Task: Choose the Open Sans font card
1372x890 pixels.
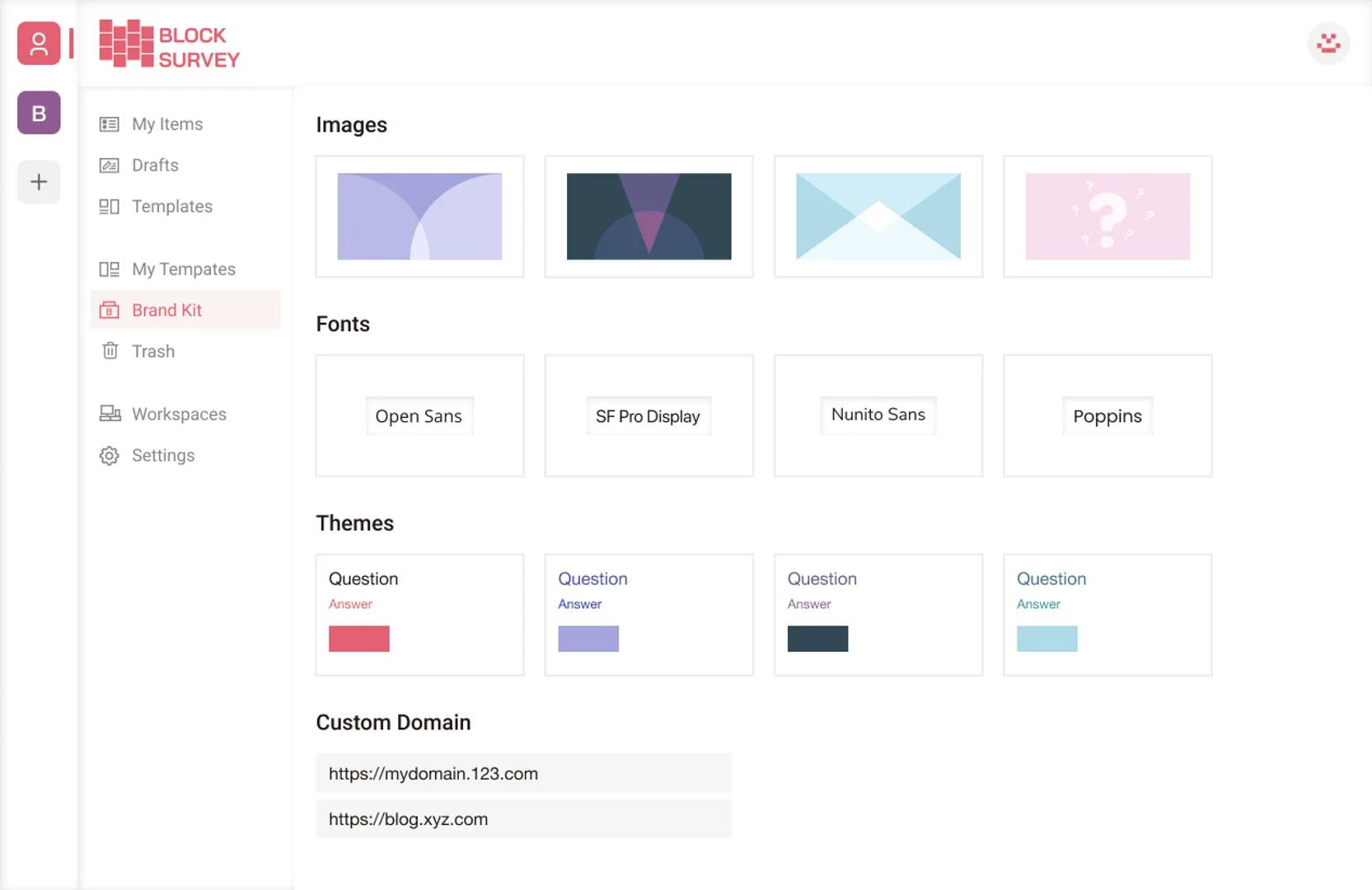Action: tap(419, 416)
